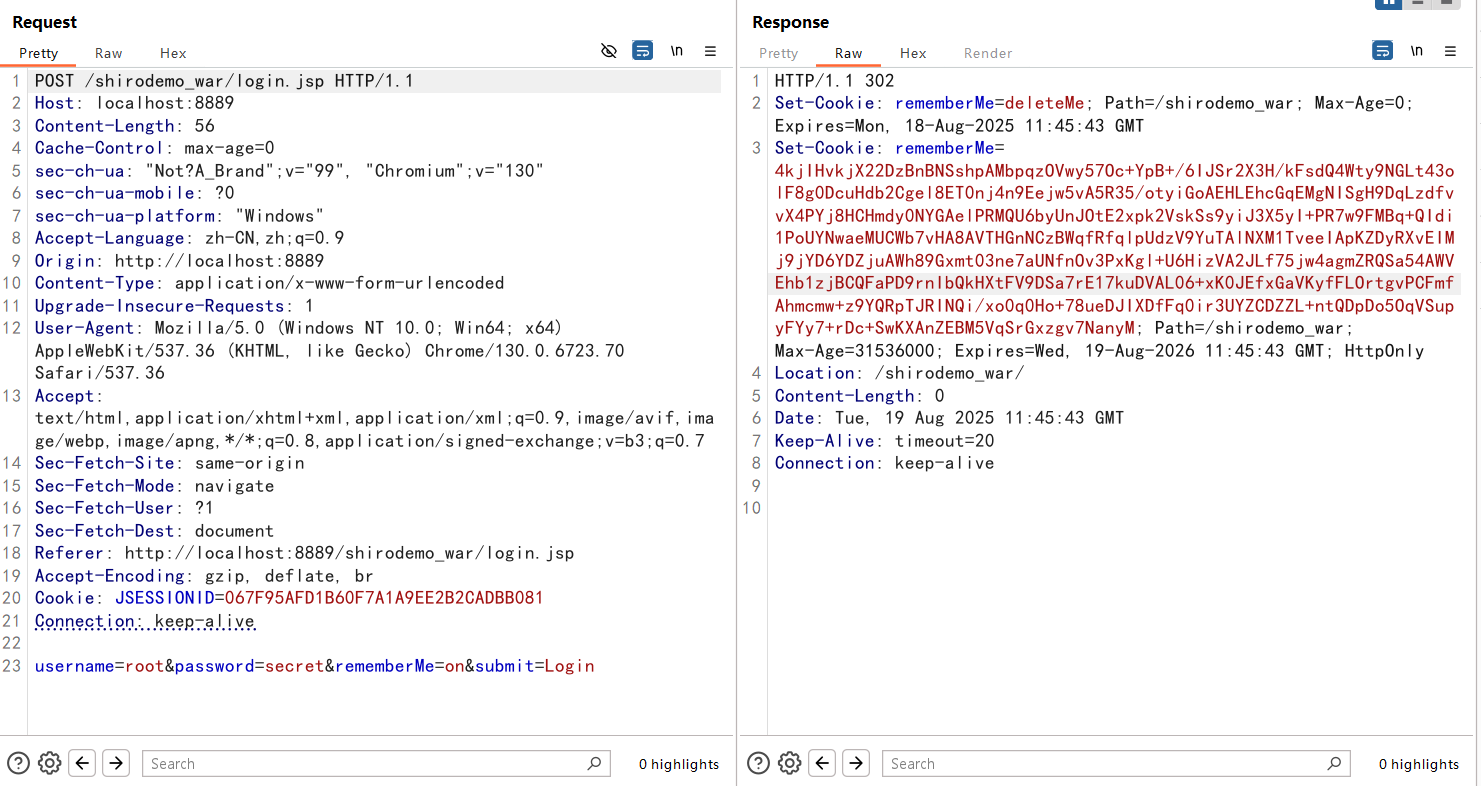Click the help icon under Request panel

tap(17, 763)
